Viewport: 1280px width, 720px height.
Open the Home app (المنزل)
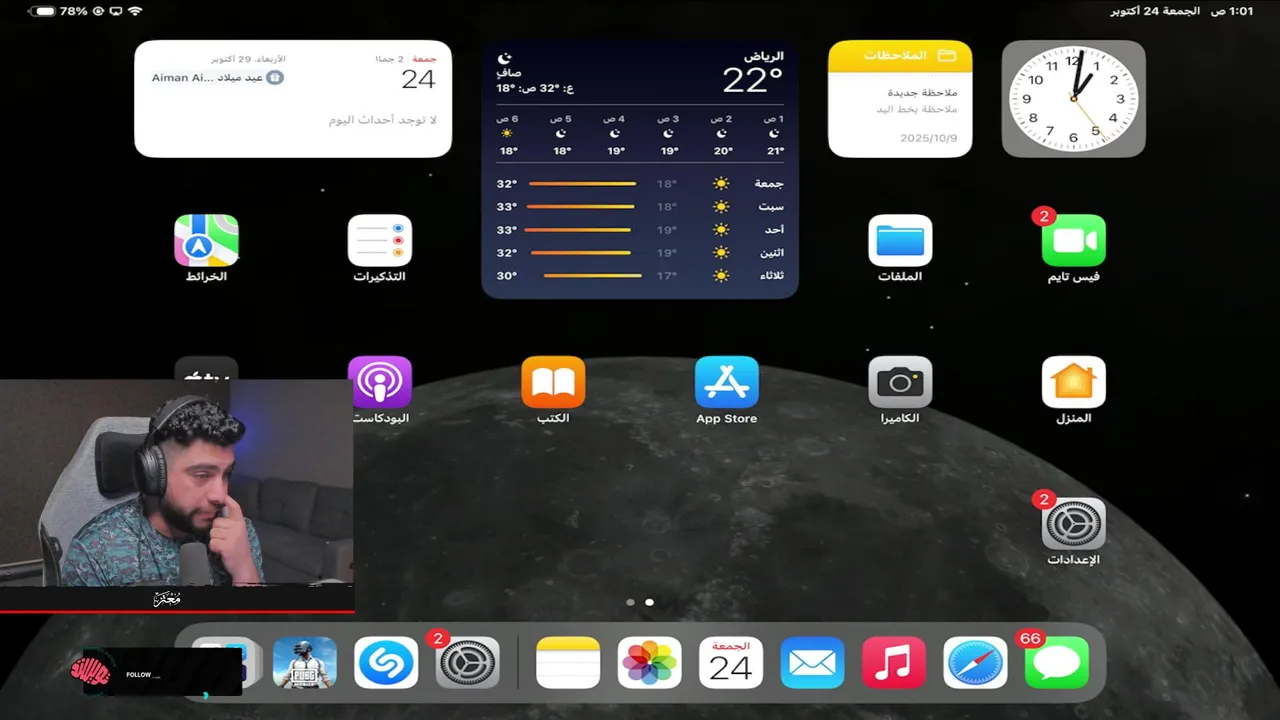1073,382
